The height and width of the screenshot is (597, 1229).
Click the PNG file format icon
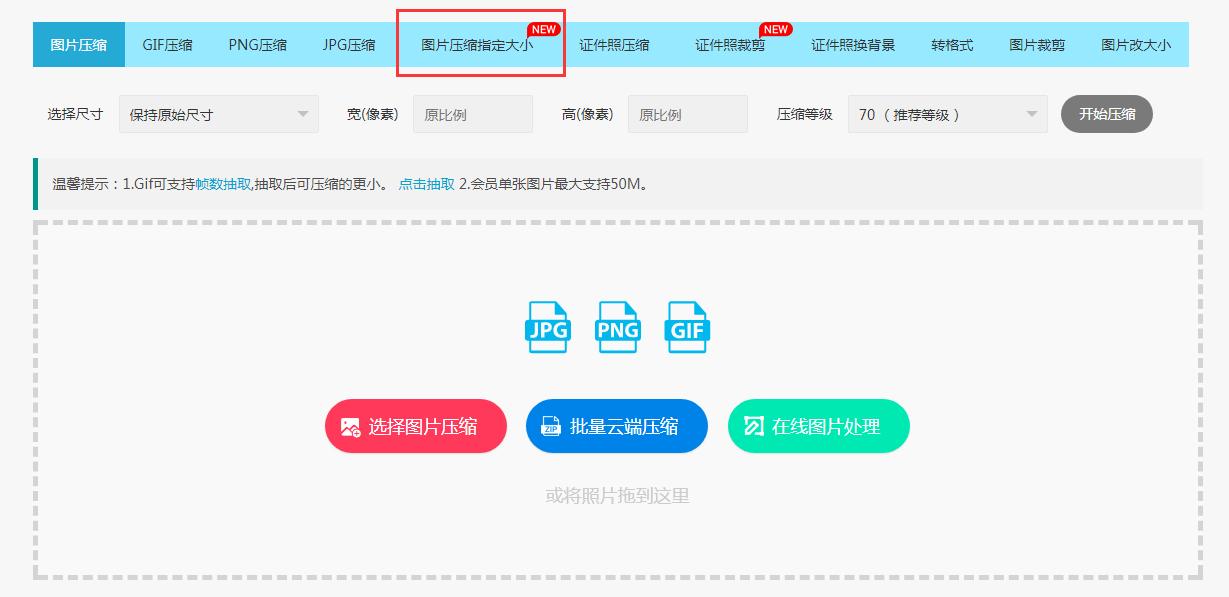click(x=617, y=327)
